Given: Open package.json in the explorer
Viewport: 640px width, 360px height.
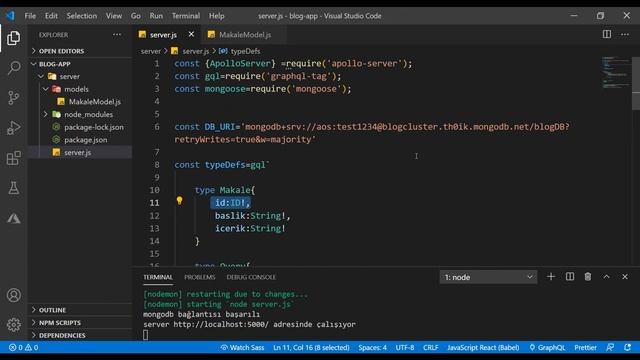Looking at the screenshot, I should point(86,140).
